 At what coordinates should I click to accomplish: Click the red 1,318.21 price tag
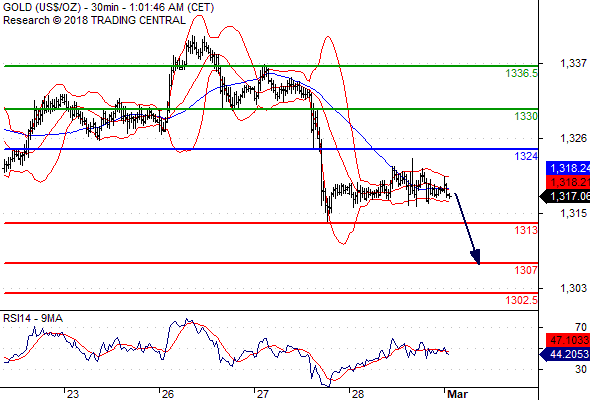tap(568, 182)
